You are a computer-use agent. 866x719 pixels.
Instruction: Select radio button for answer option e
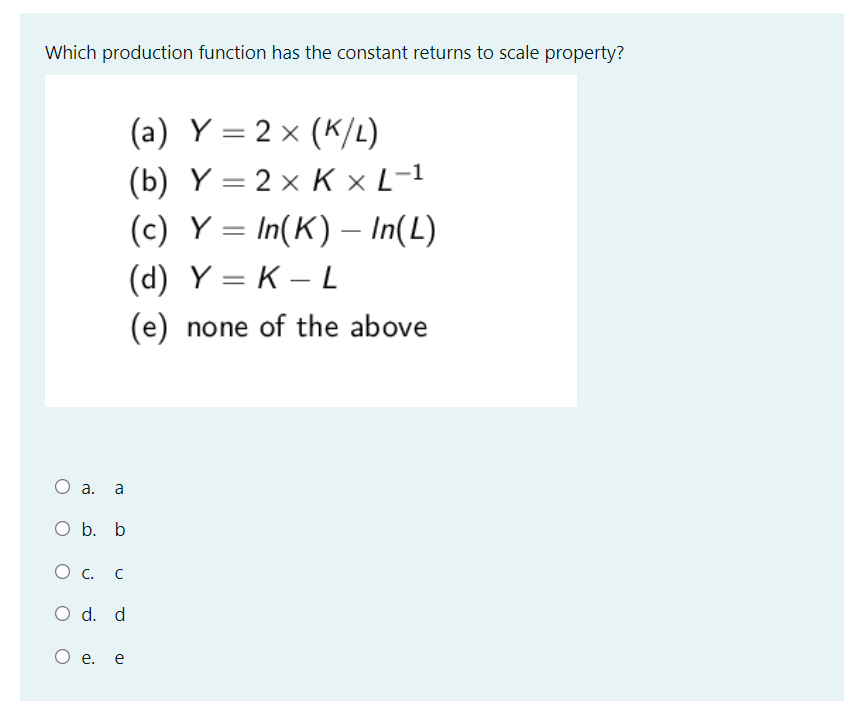pos(62,657)
